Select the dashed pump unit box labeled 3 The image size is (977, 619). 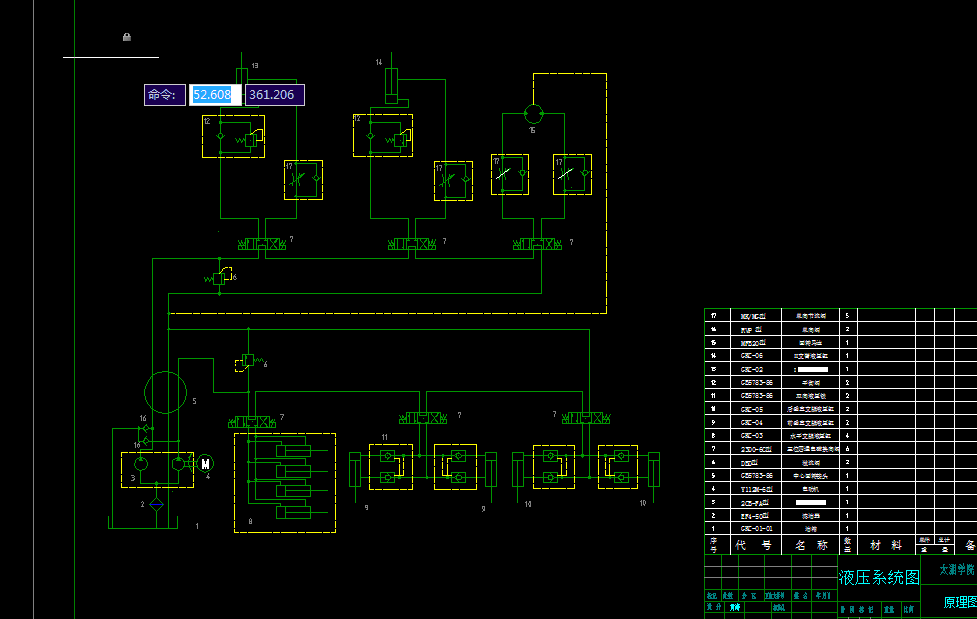coord(158,470)
